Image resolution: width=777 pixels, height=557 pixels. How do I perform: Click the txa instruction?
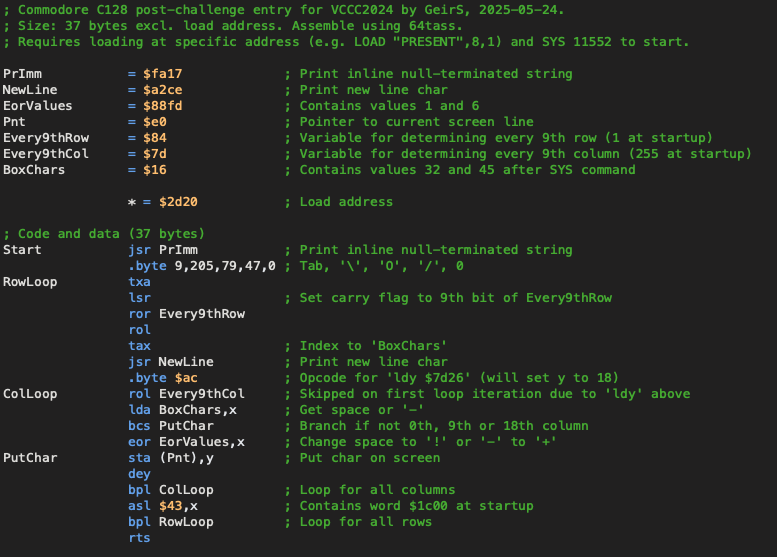point(139,282)
